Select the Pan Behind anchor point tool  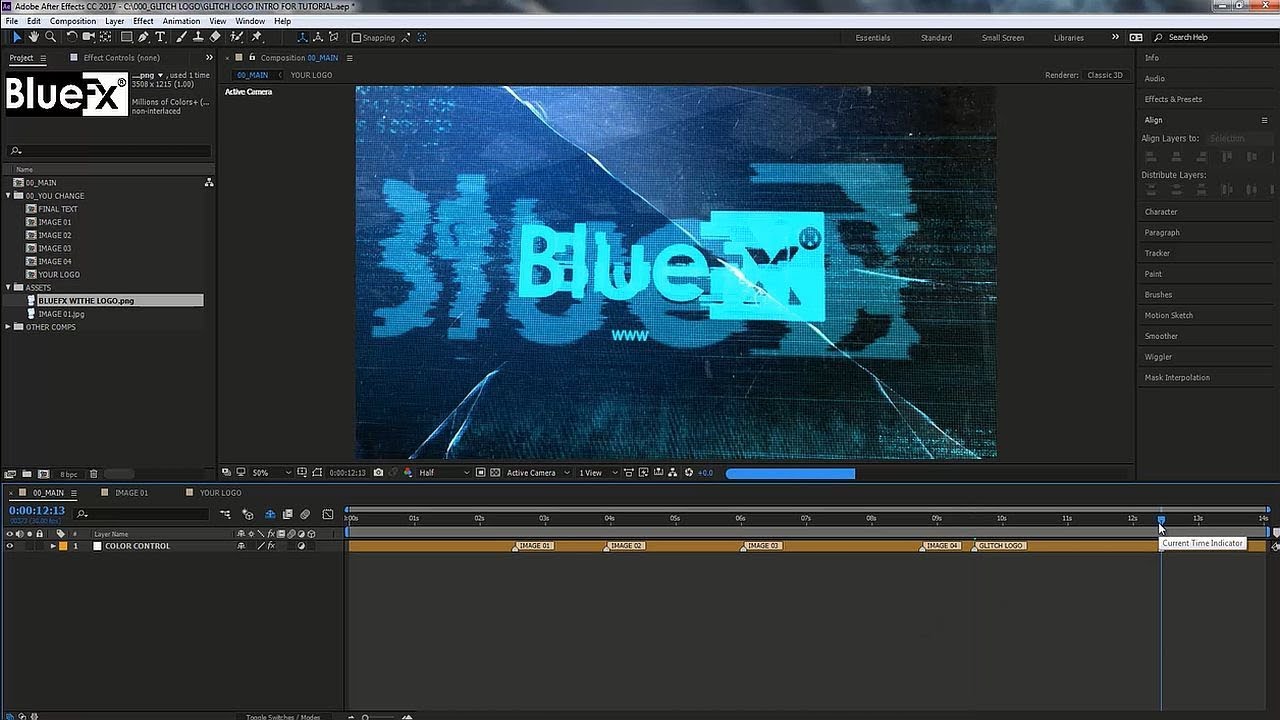pos(105,37)
